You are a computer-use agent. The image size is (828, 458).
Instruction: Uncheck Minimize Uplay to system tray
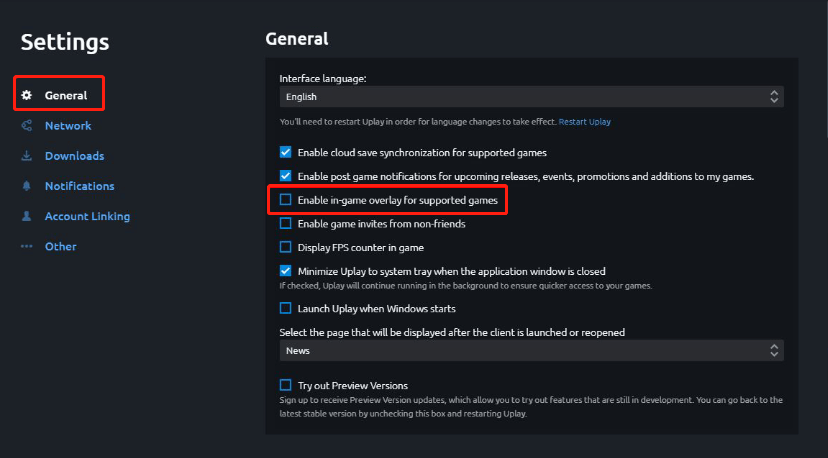[x=285, y=271]
